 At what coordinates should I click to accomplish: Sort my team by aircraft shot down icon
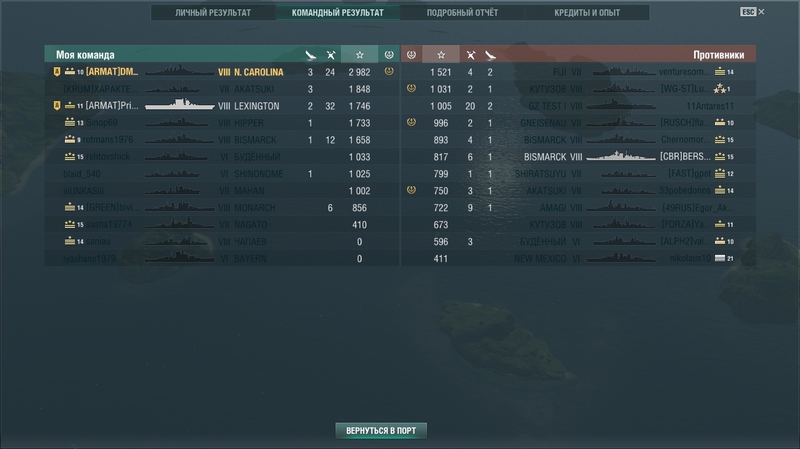[x=331, y=55]
